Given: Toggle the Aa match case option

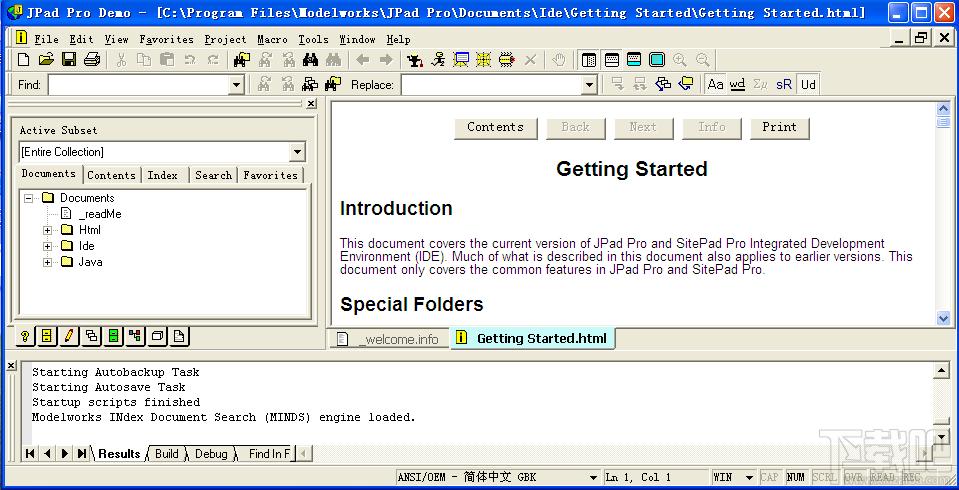Looking at the screenshot, I should tap(715, 84).
